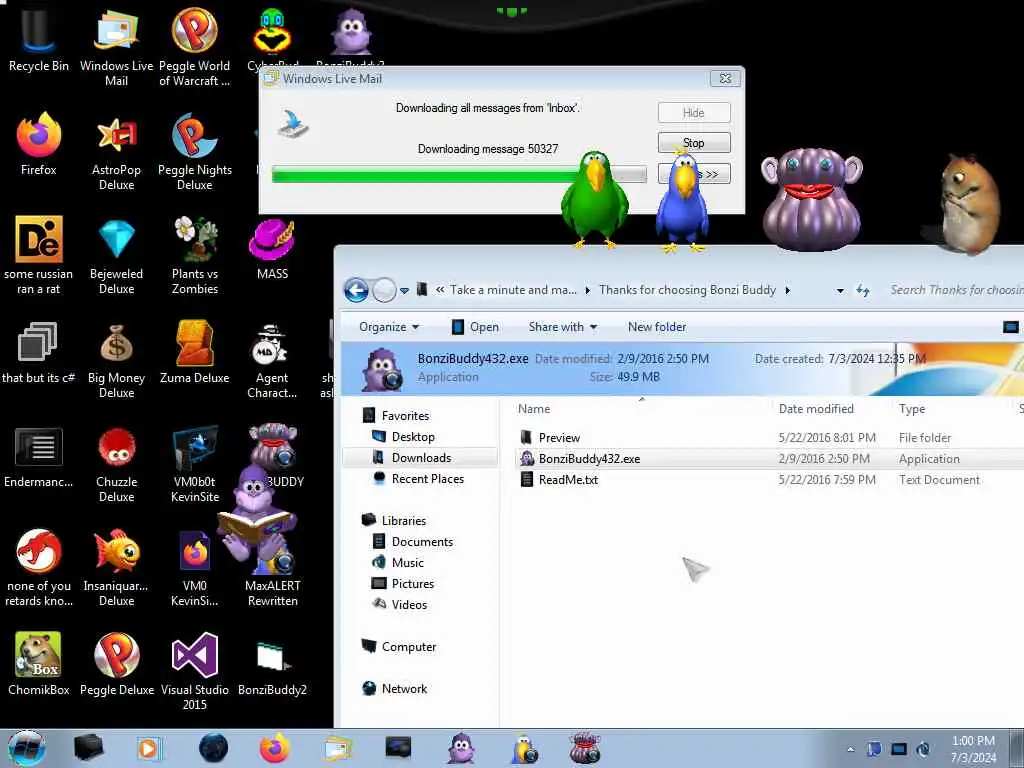Select BonziBuddy432.exe in the file list

(769, 458)
